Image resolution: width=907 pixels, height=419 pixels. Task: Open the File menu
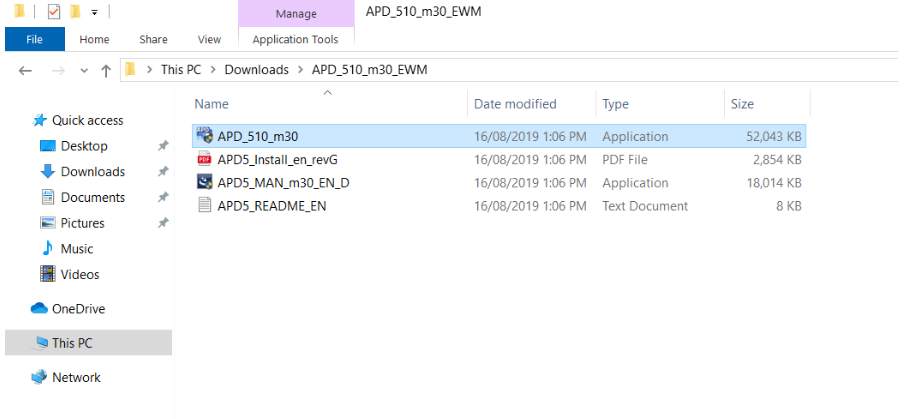(35, 39)
